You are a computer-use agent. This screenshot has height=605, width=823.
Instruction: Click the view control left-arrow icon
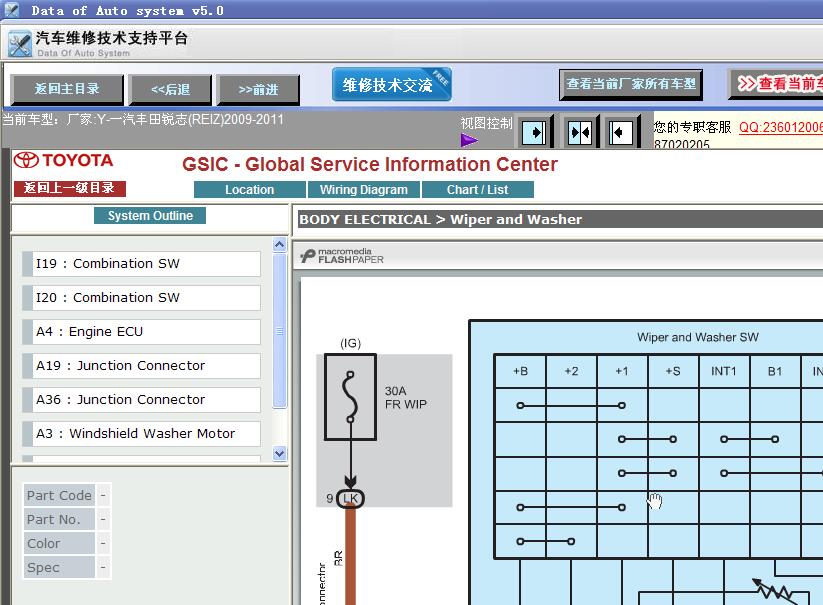pos(621,132)
